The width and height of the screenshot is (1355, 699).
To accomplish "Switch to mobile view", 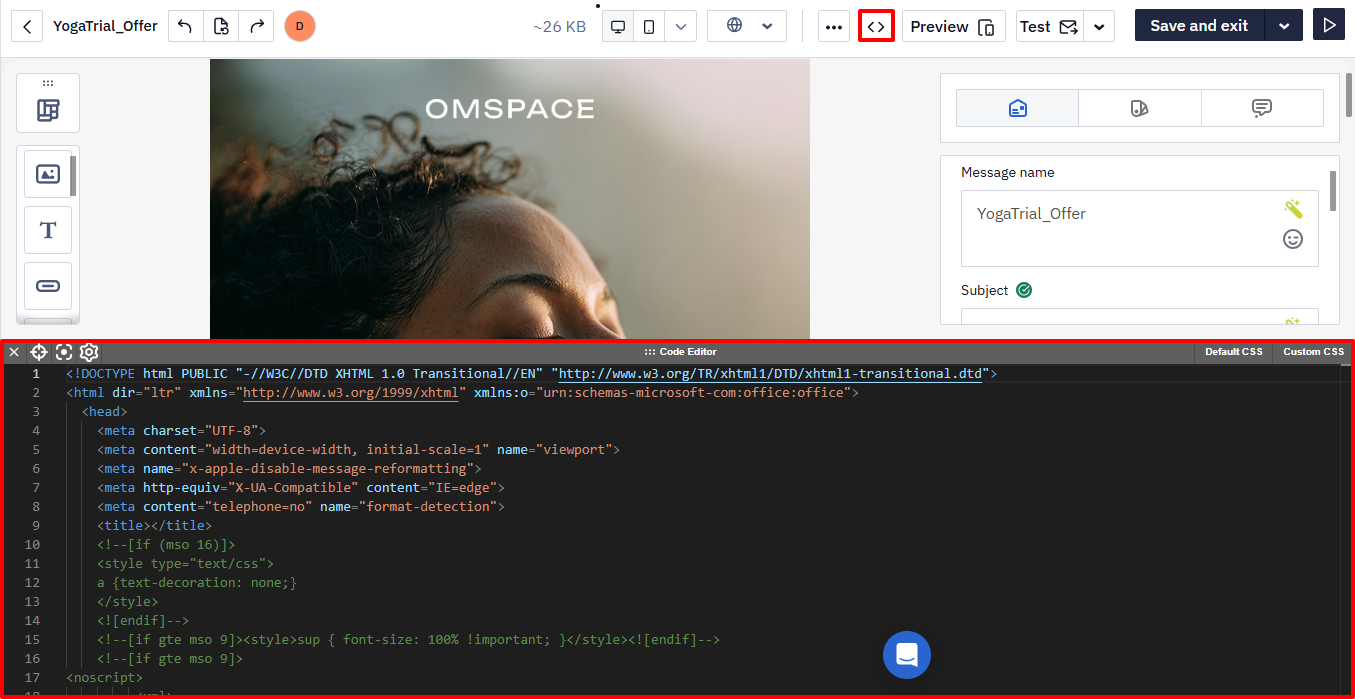I will (x=649, y=26).
